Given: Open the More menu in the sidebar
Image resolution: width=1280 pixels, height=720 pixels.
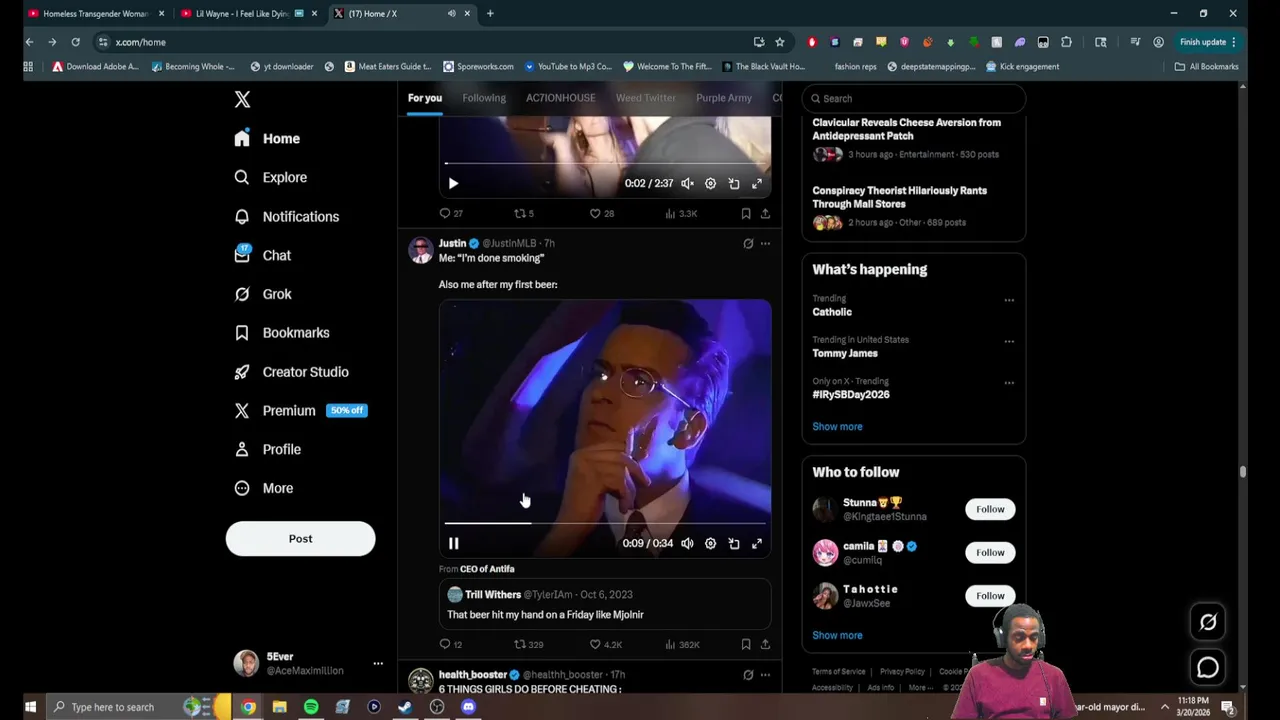Looking at the screenshot, I should pyautogui.click(x=264, y=488).
